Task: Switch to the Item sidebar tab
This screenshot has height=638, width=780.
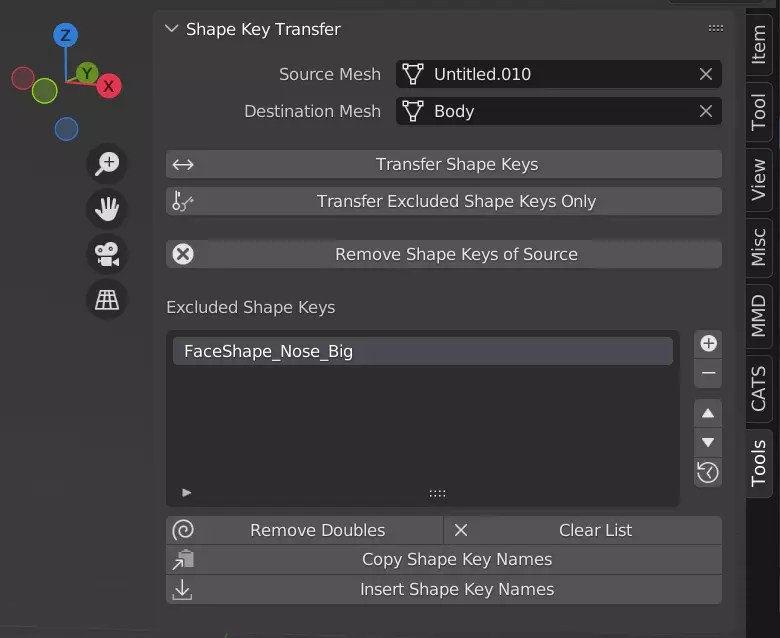Action: (x=759, y=44)
